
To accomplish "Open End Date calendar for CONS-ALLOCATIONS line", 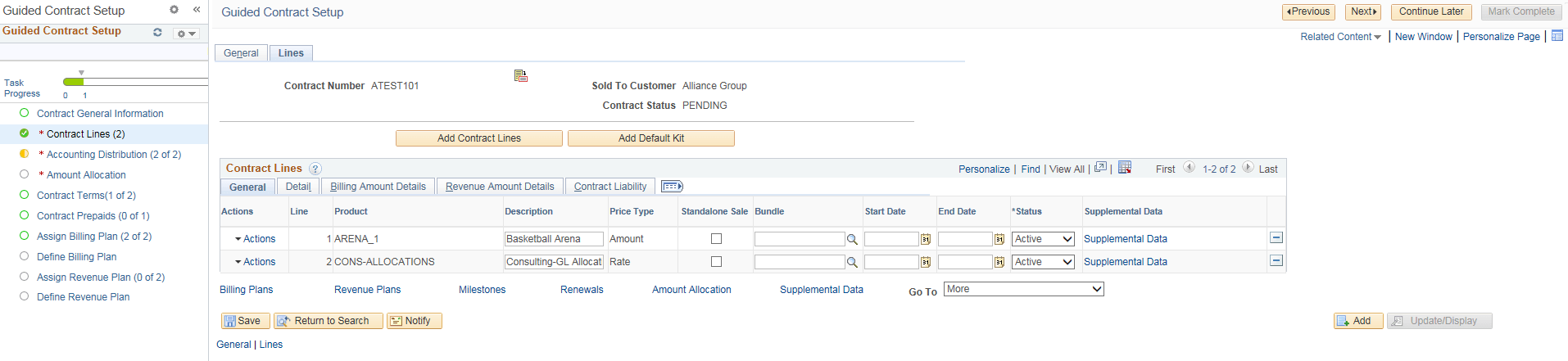I will coord(999,262).
